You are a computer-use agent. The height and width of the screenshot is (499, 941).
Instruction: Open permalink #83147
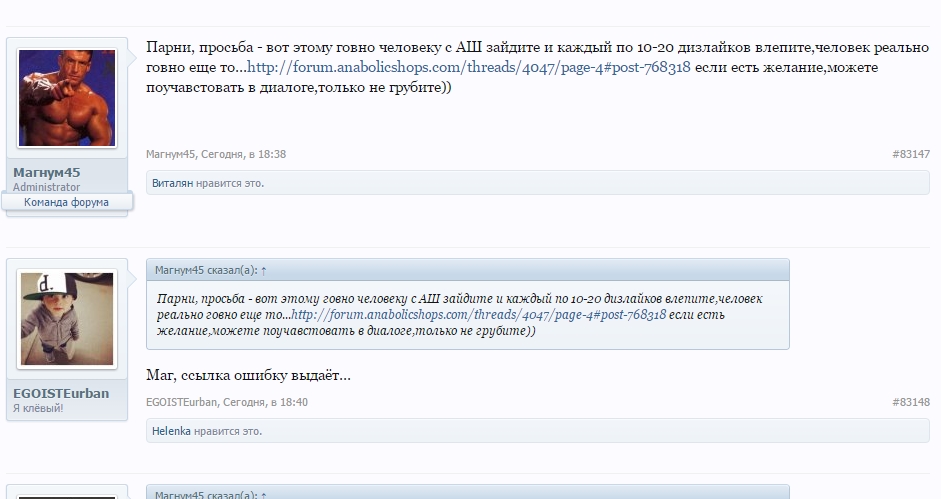910,154
